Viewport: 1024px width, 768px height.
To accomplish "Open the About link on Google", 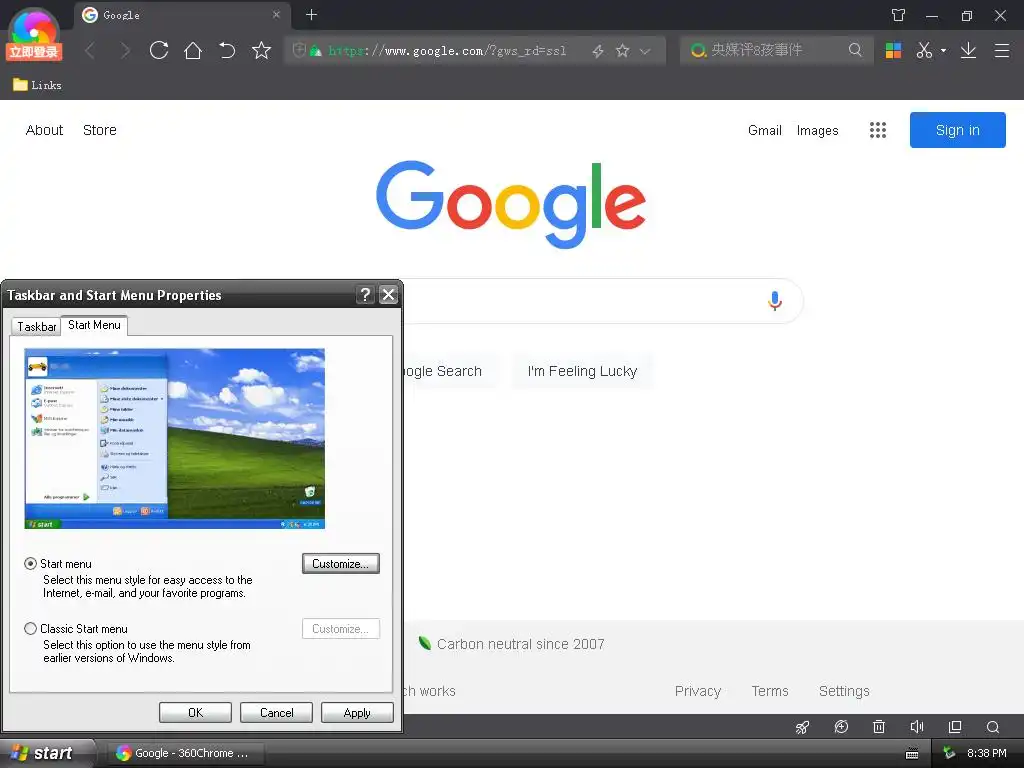I will (44, 130).
